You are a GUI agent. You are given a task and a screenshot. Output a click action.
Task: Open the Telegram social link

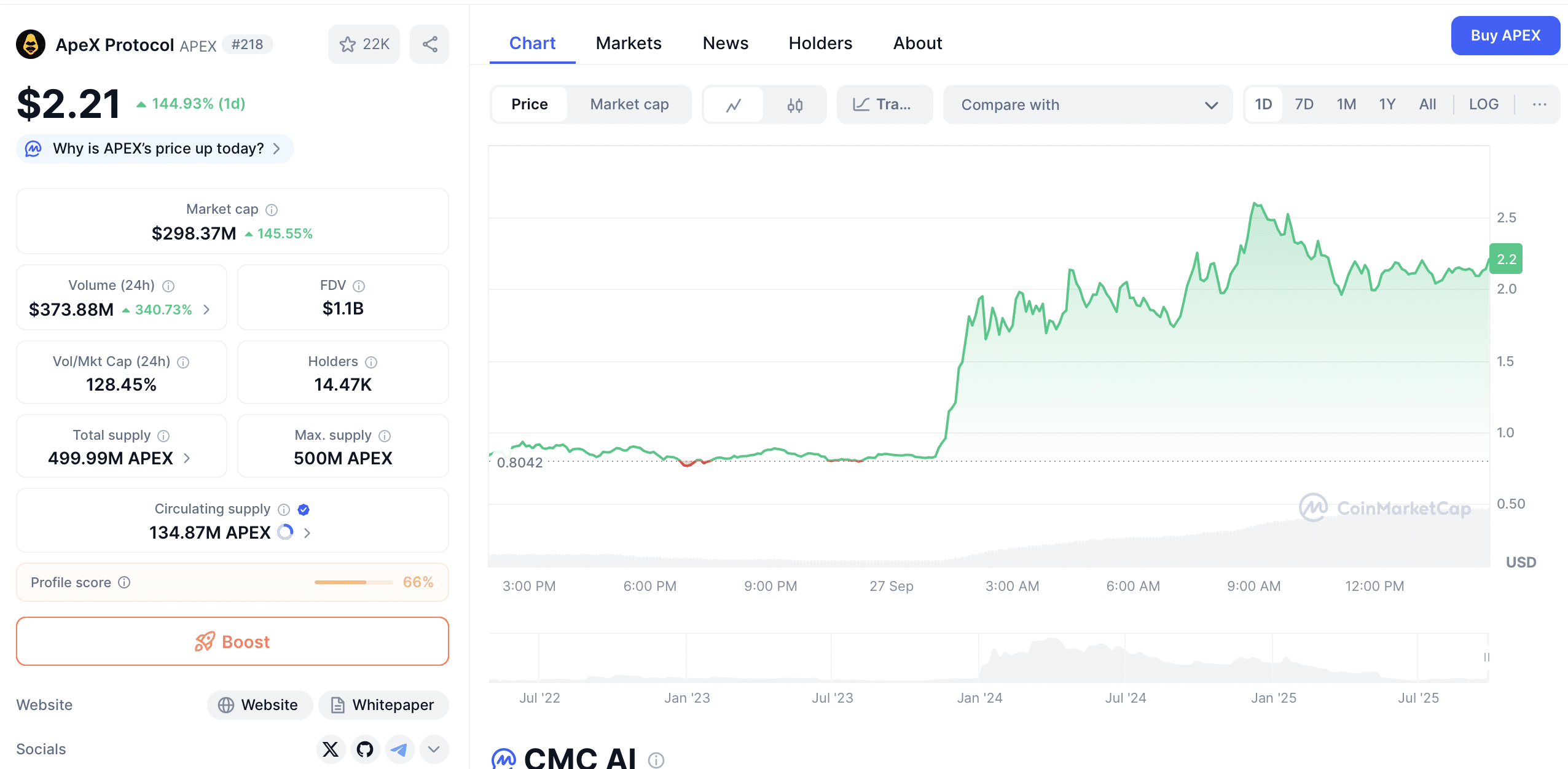[399, 749]
